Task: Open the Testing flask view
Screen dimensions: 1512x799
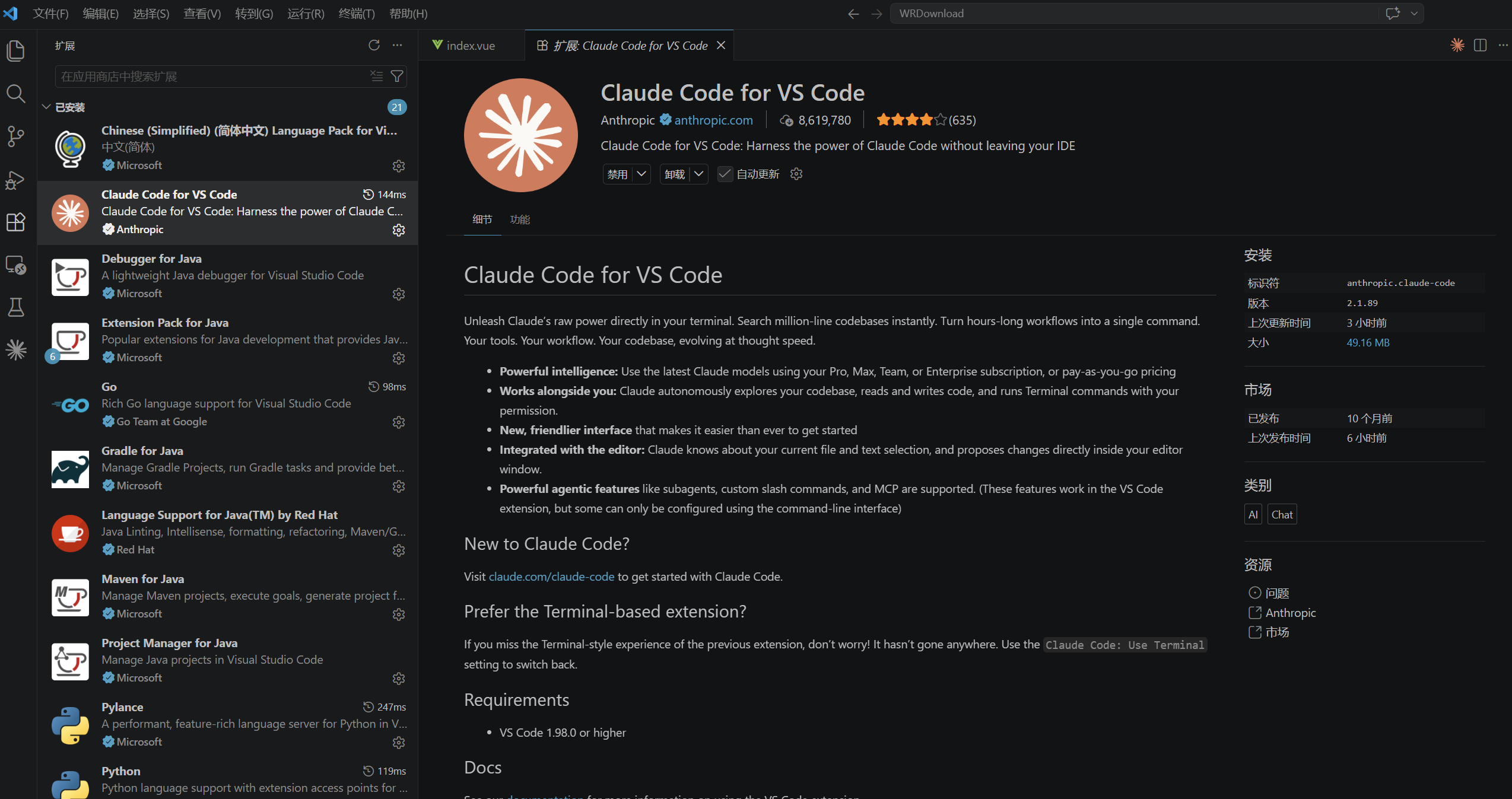Action: coord(16,307)
